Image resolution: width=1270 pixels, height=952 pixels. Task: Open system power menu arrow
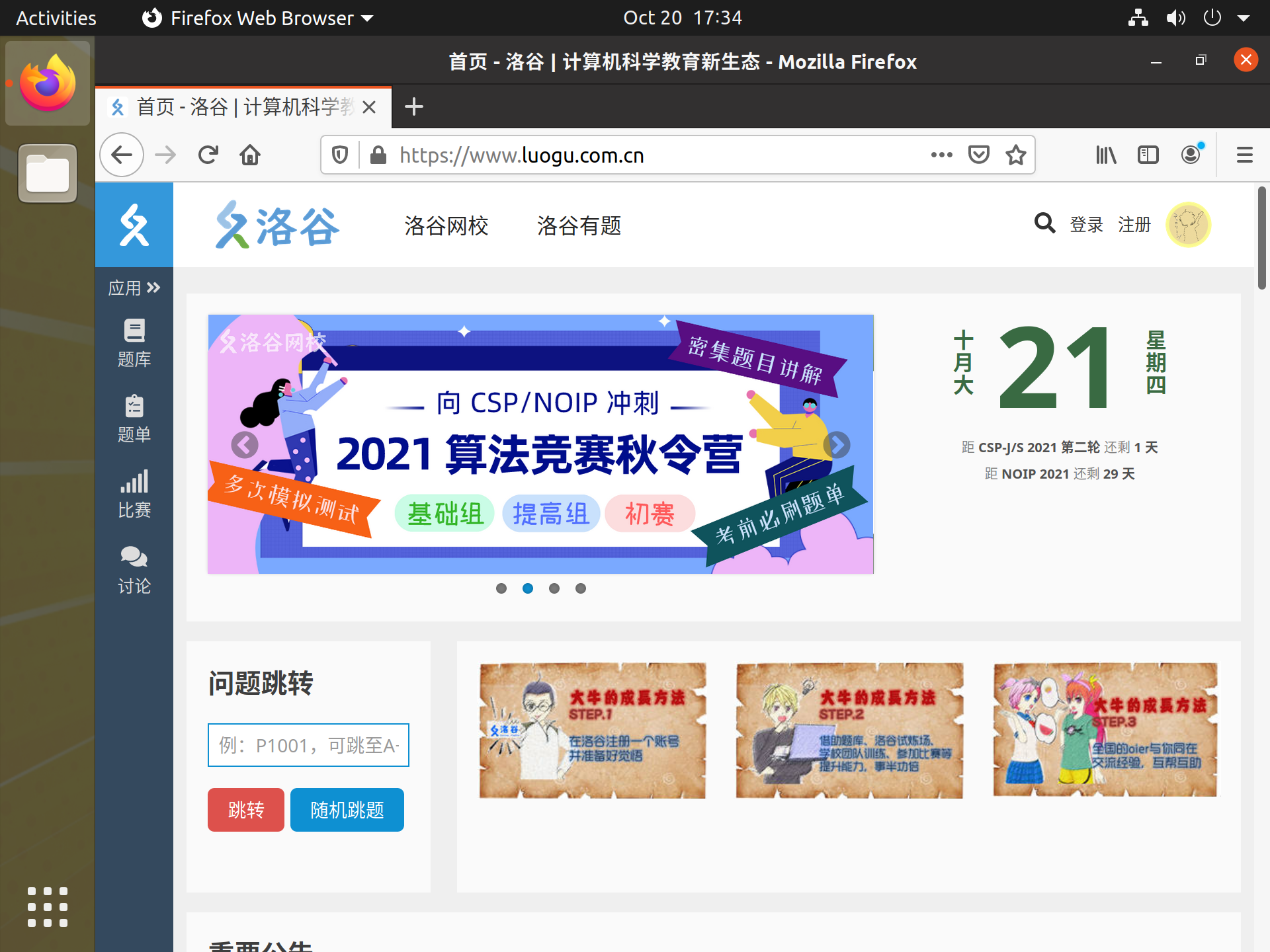click(x=1244, y=18)
